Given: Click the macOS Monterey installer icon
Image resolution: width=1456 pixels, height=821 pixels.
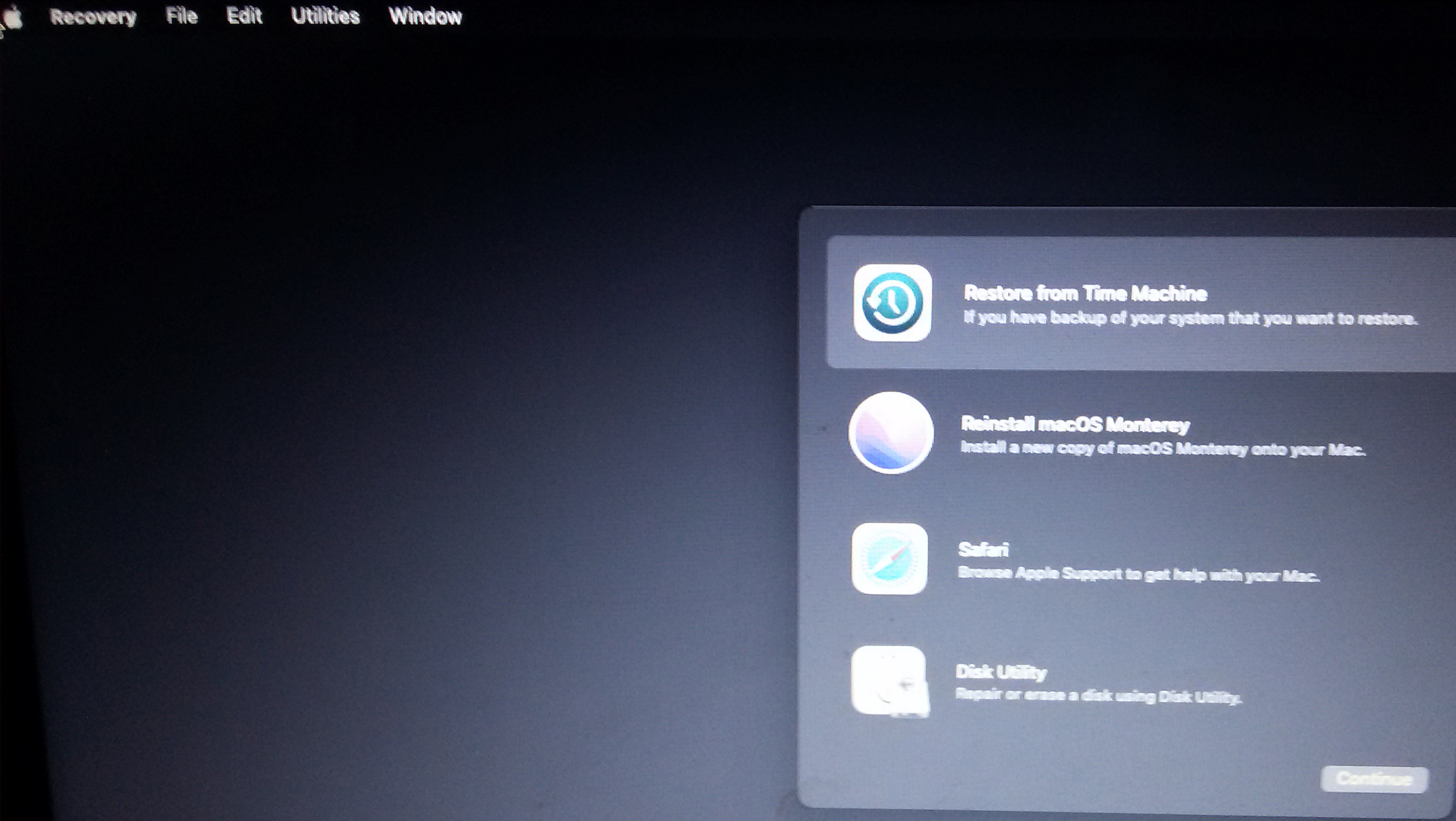Looking at the screenshot, I should coord(891,432).
